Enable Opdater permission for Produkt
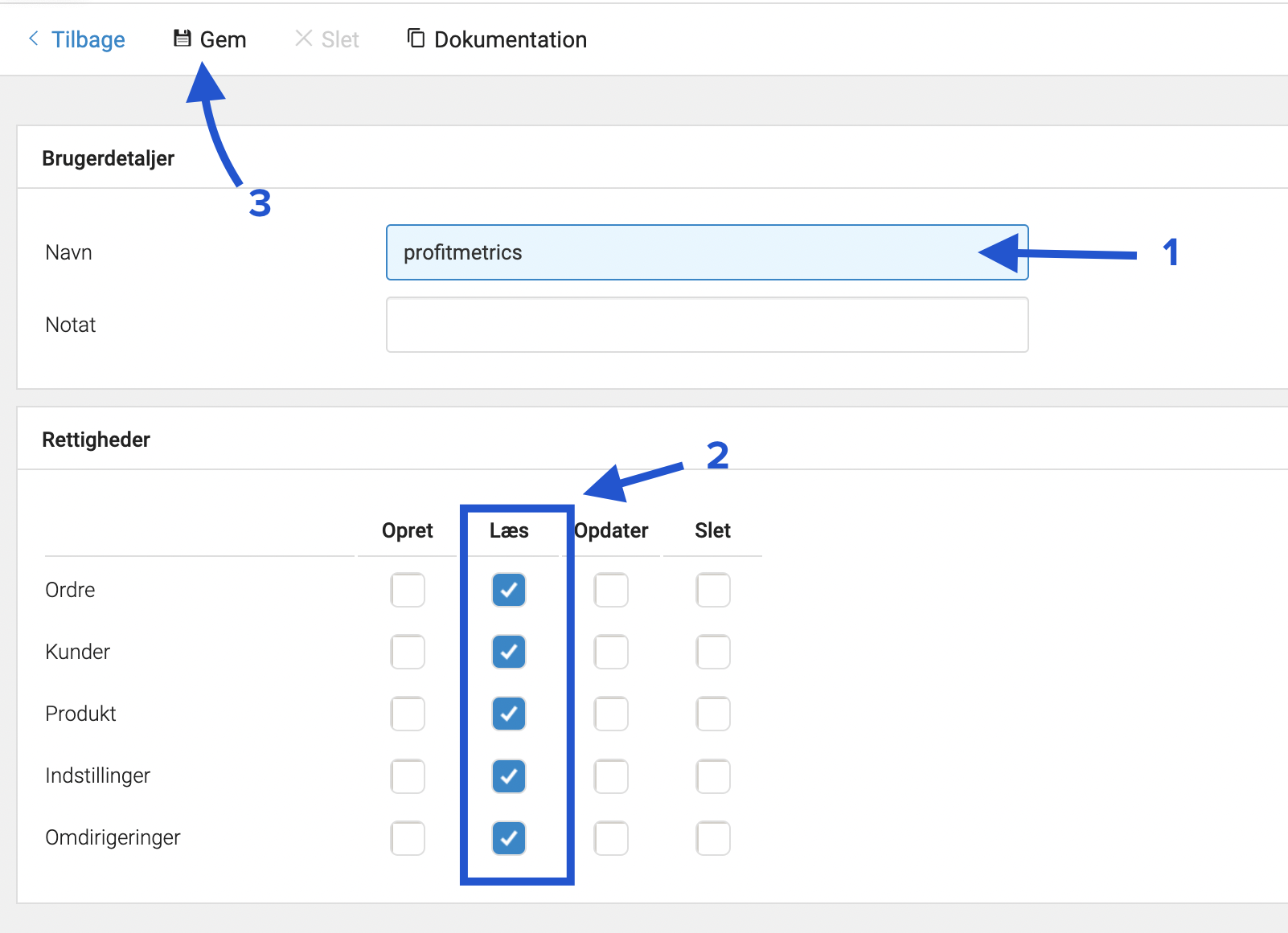1288x933 pixels. click(x=611, y=714)
